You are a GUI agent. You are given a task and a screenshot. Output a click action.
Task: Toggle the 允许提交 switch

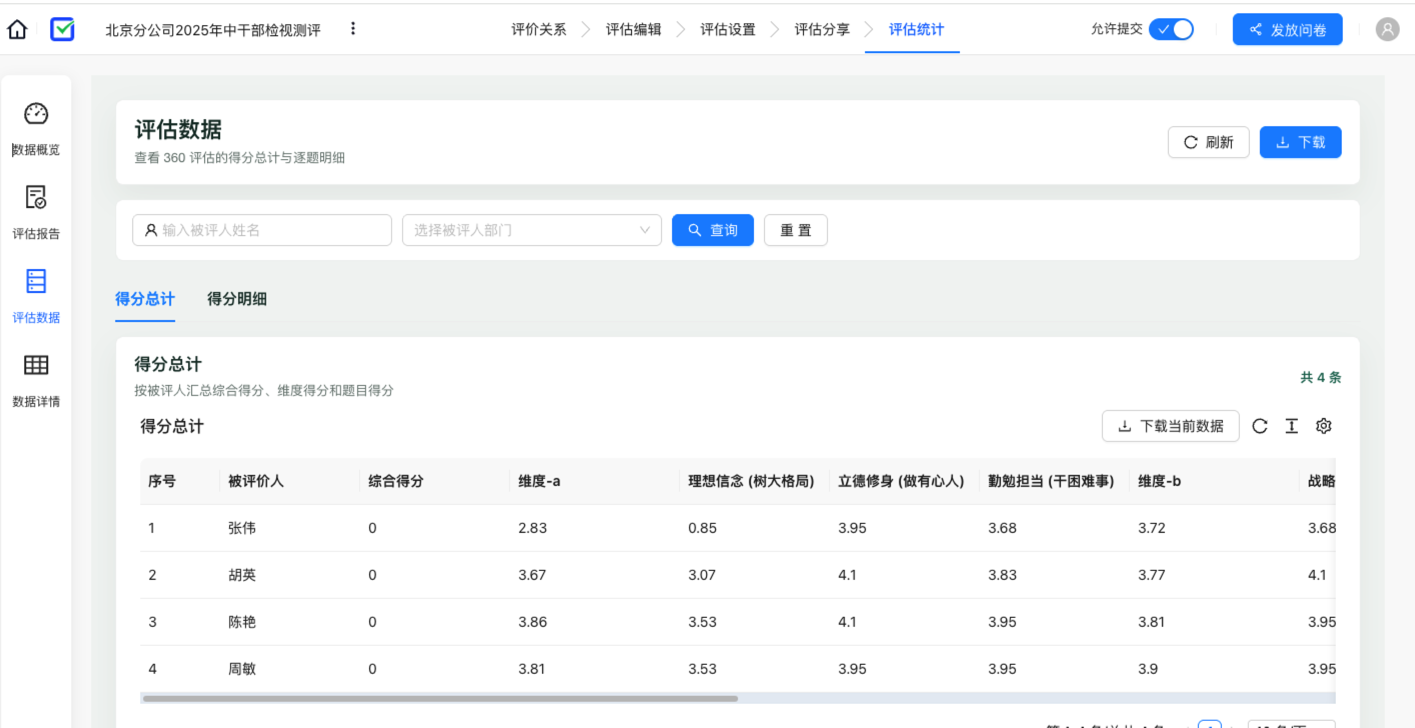coord(1171,29)
